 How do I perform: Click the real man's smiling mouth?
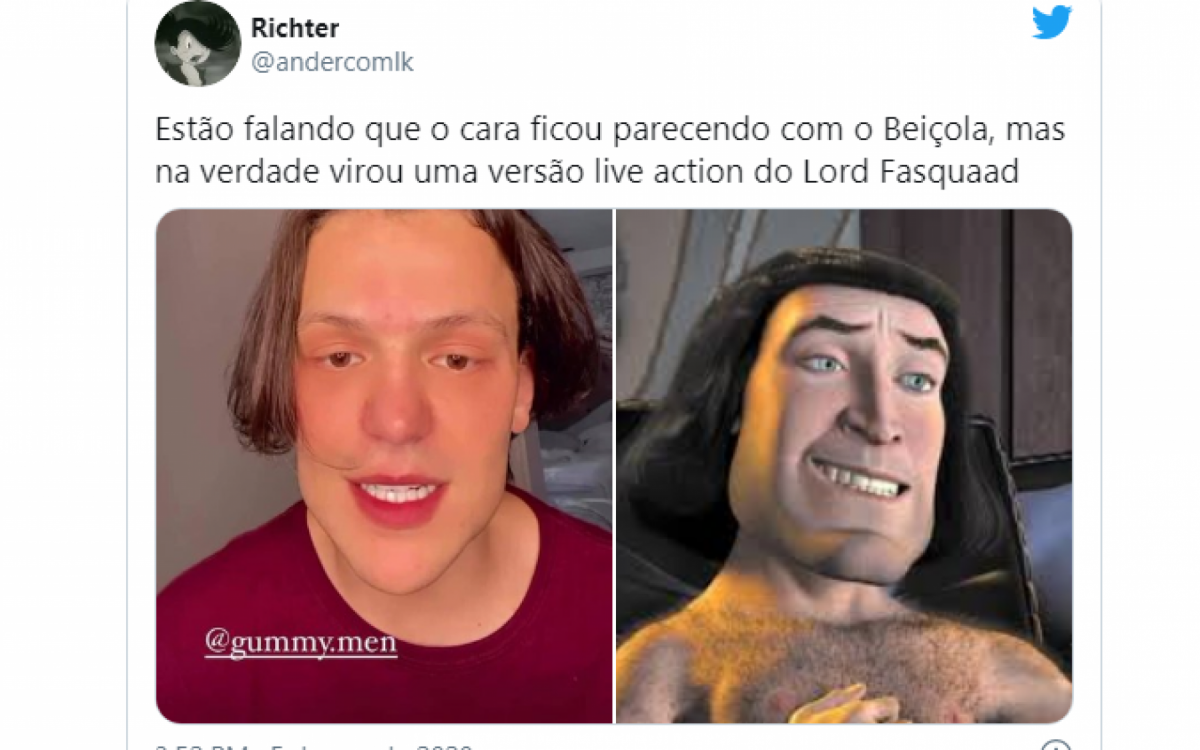[399, 493]
